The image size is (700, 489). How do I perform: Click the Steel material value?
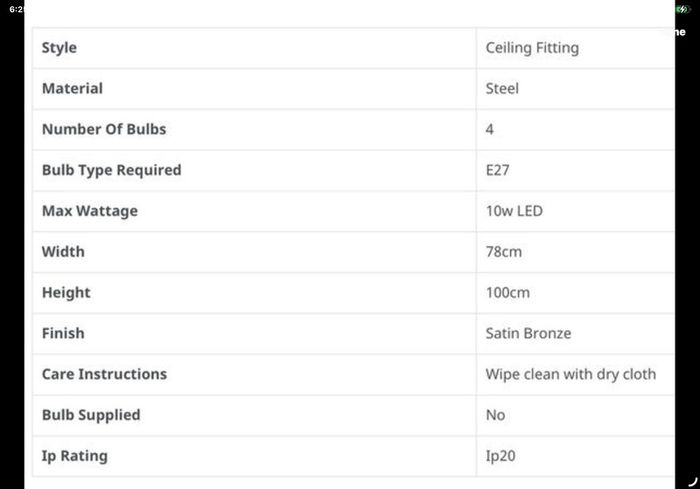click(502, 88)
